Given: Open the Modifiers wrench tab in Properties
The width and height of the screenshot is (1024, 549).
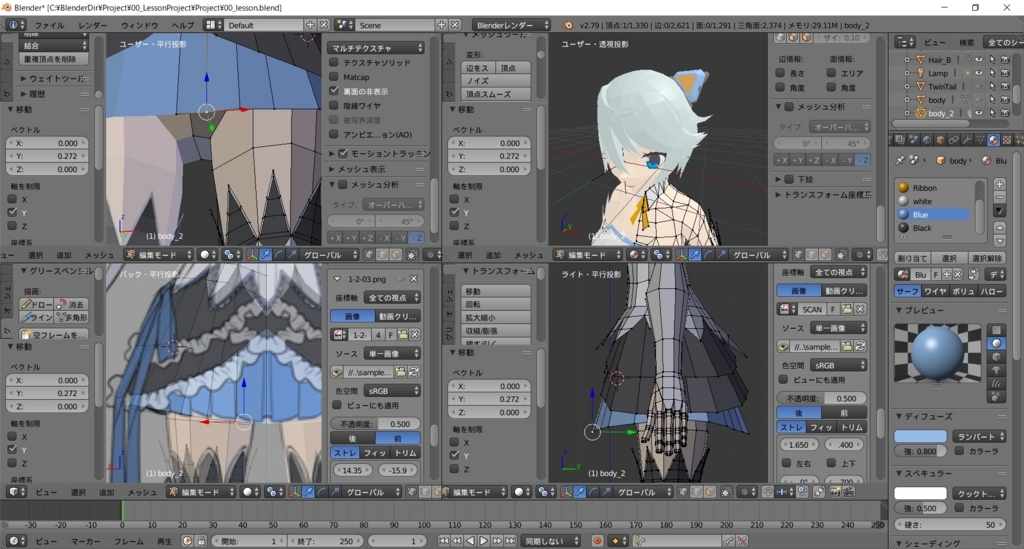Looking at the screenshot, I should (x=967, y=140).
